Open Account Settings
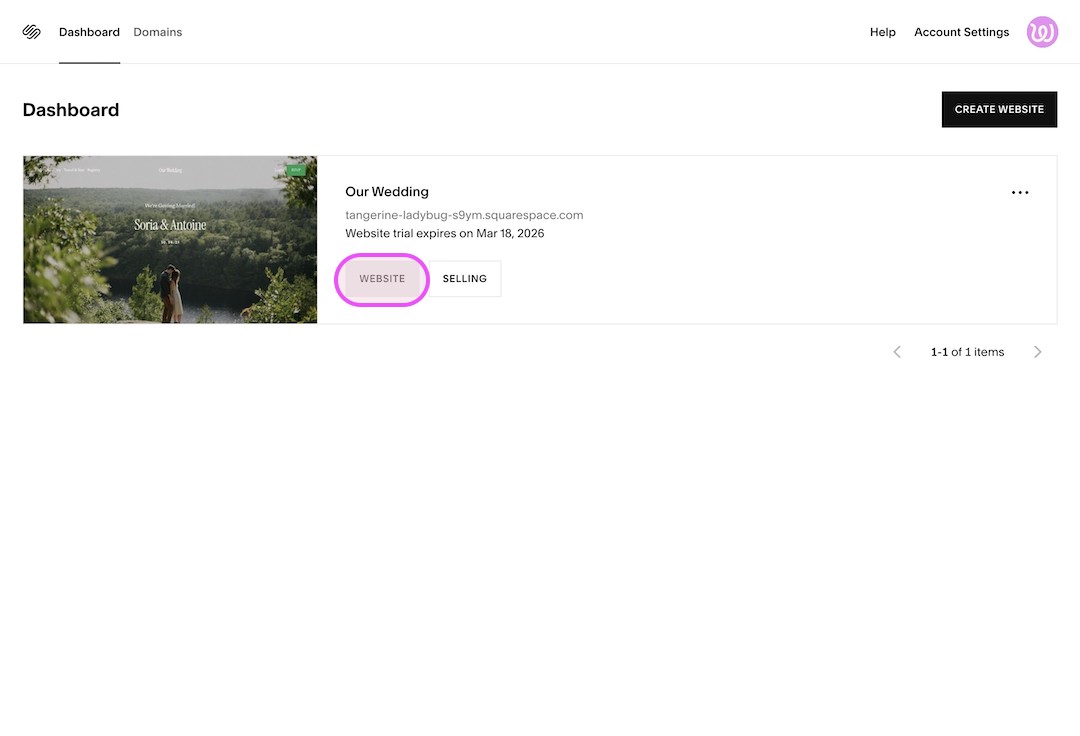Viewport: 1080px width, 736px height. [x=961, y=31]
